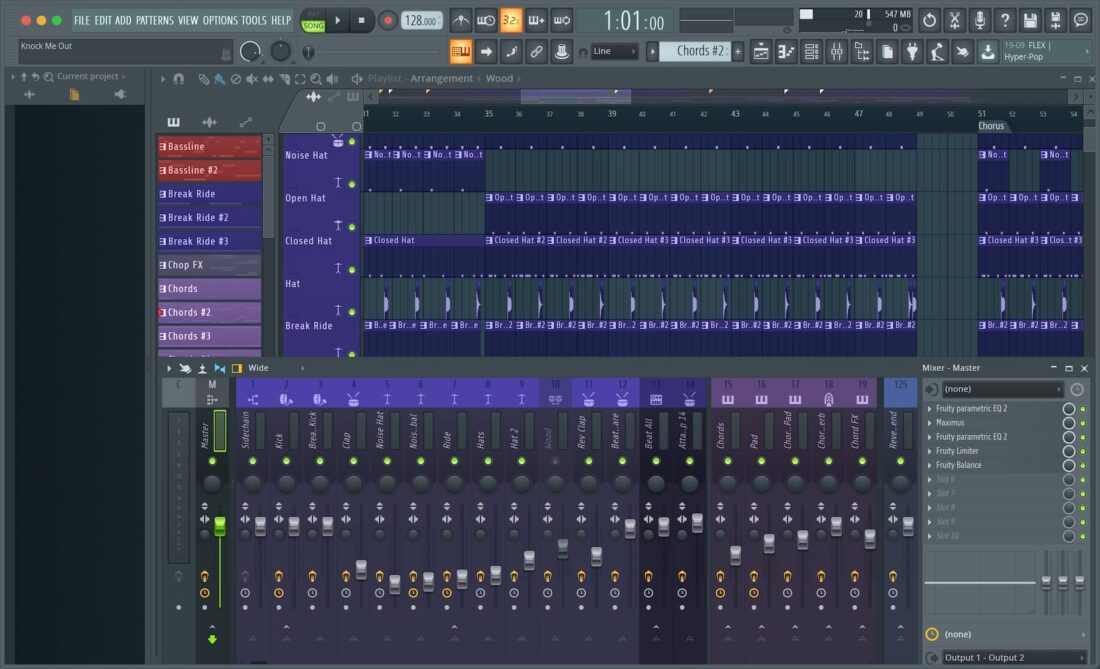The width and height of the screenshot is (1100, 669).
Task: Open the ADD menu
Action: pos(123,20)
